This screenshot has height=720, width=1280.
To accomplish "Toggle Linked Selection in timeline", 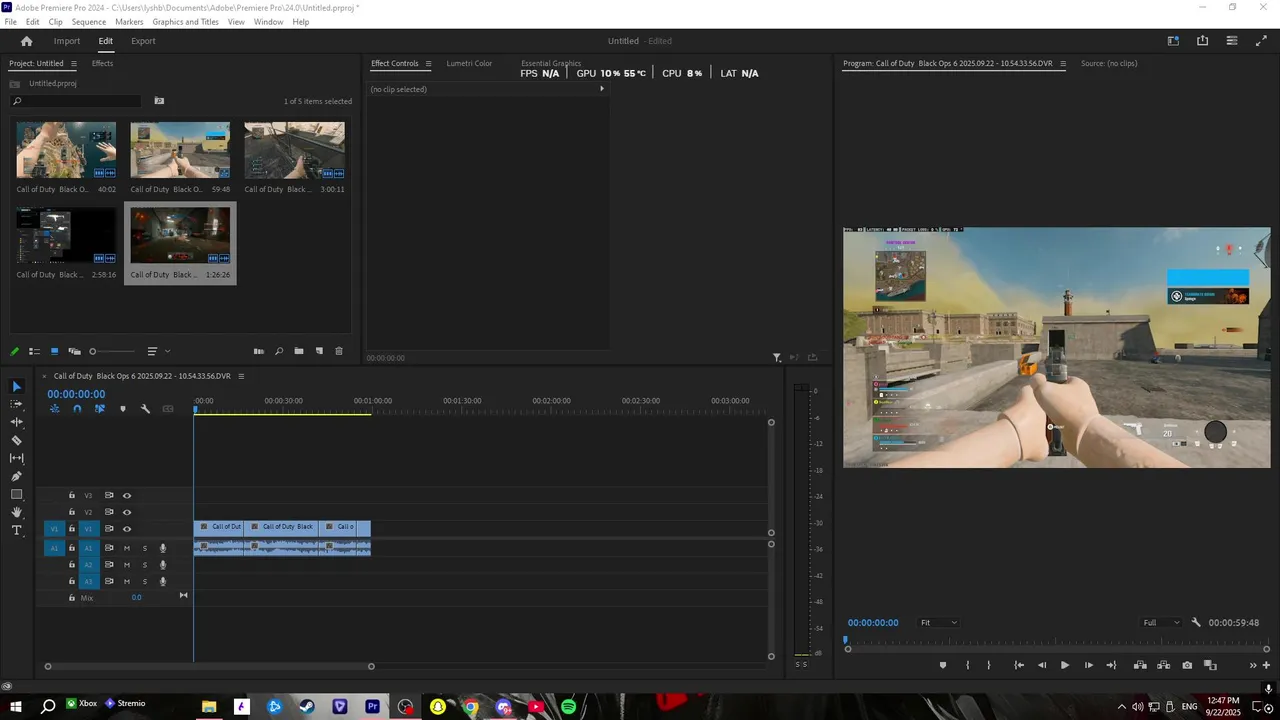I will pos(100,408).
